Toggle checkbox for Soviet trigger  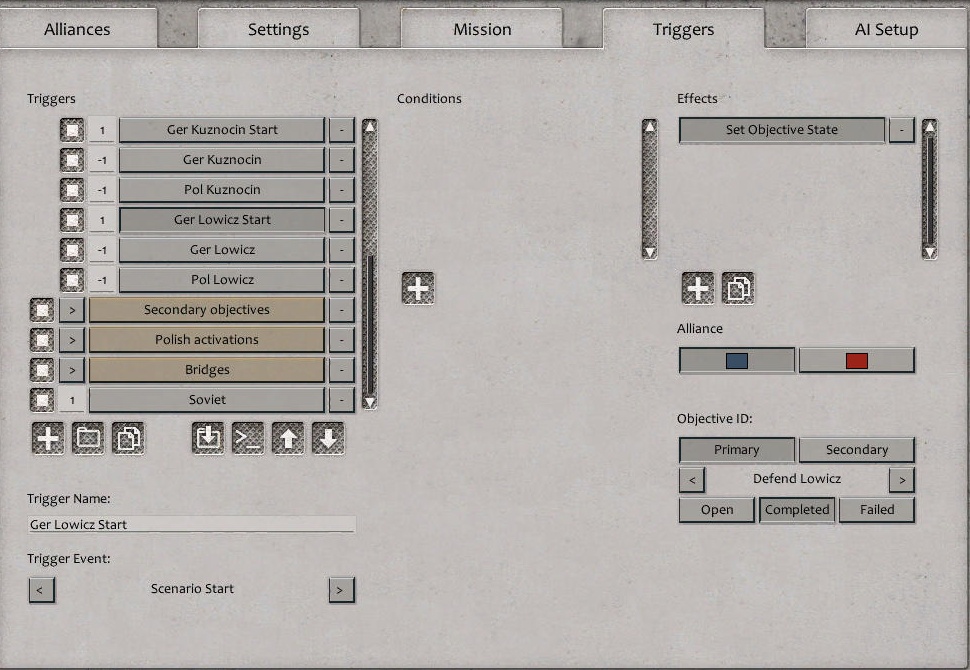(x=42, y=400)
